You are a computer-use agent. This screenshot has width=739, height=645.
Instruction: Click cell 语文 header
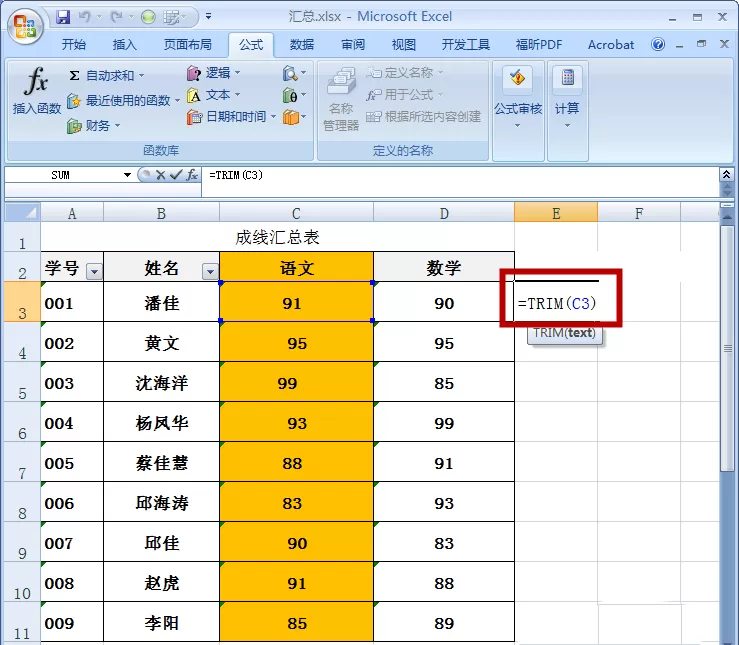click(296, 268)
